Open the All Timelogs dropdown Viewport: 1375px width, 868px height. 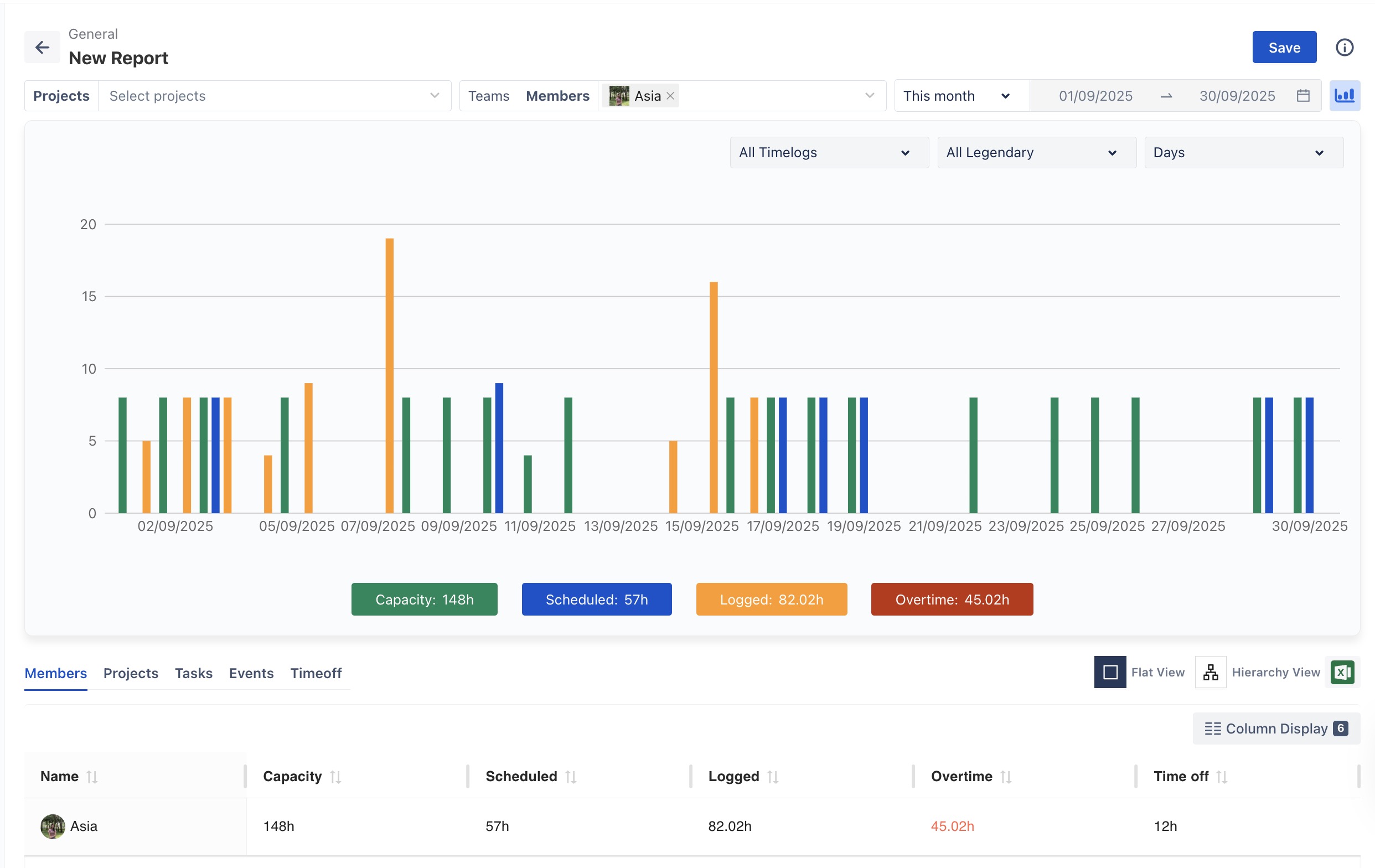(x=829, y=152)
